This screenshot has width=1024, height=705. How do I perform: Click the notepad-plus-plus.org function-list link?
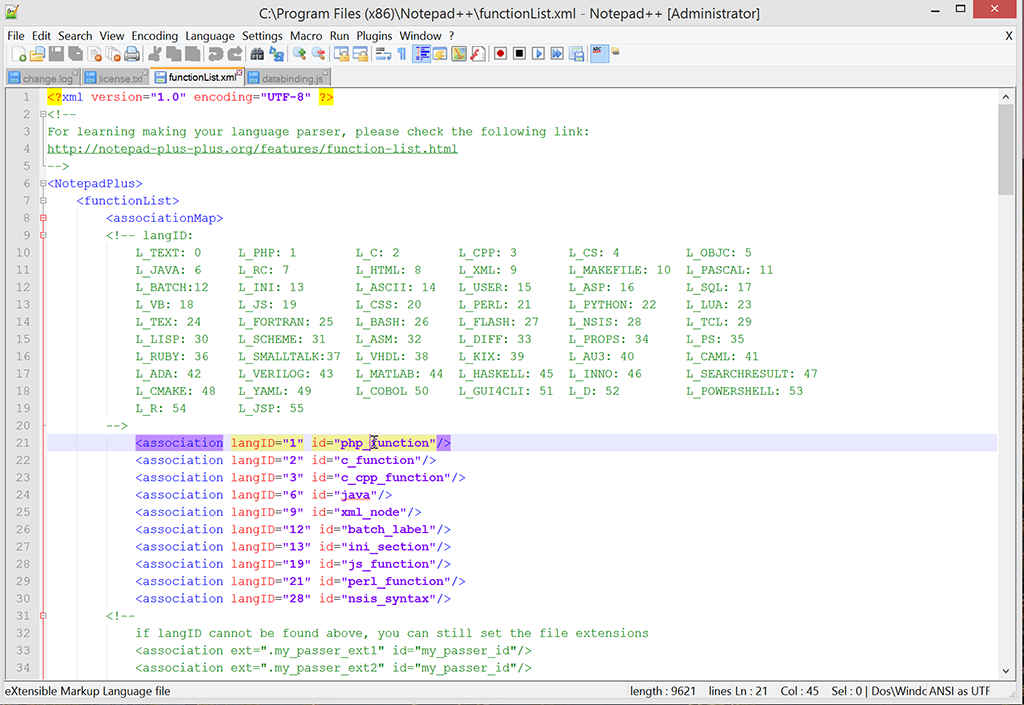pyautogui.click(x=252, y=149)
